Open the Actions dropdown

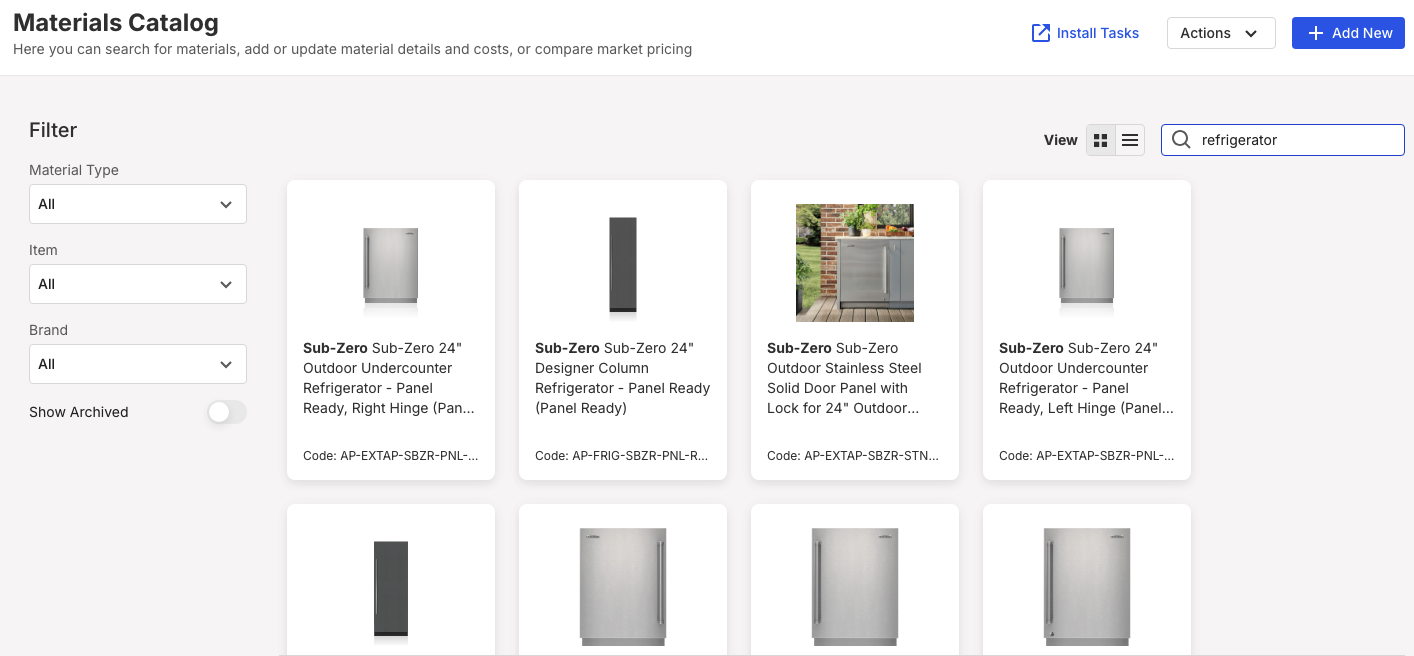click(1221, 33)
